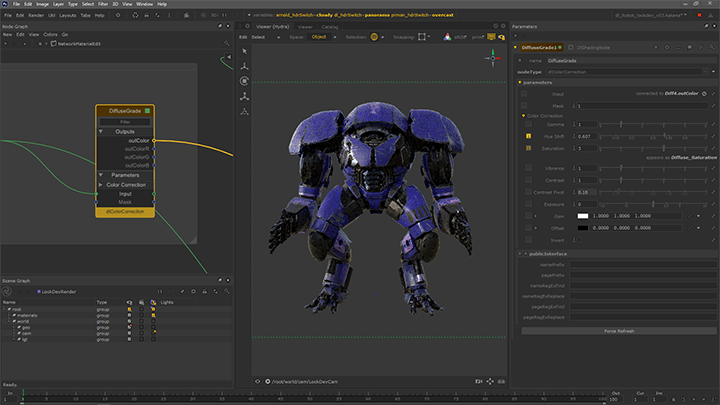Click the viewer axis orientation gizmo

coord(494,57)
